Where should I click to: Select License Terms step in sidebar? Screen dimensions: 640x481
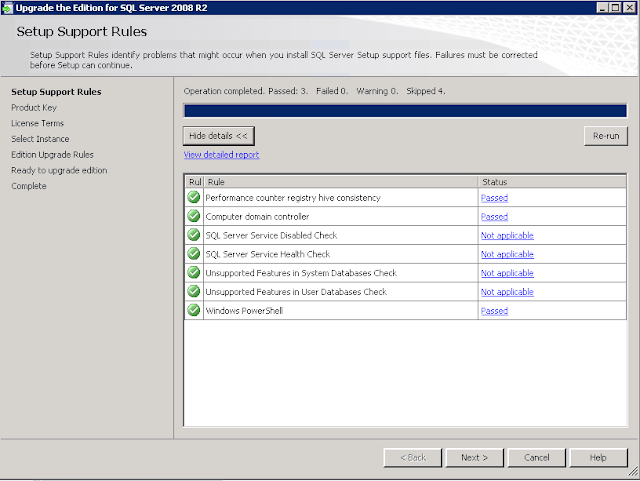[38, 123]
